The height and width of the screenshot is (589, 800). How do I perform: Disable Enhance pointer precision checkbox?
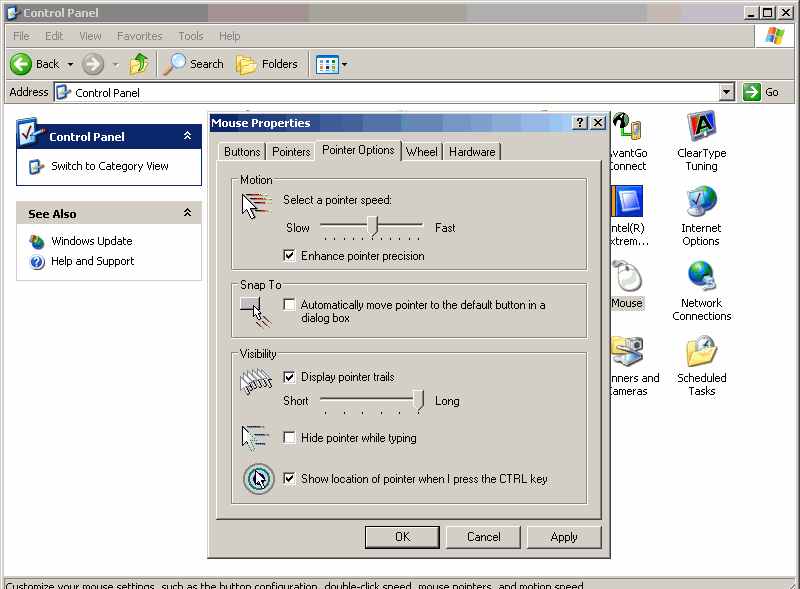click(289, 255)
